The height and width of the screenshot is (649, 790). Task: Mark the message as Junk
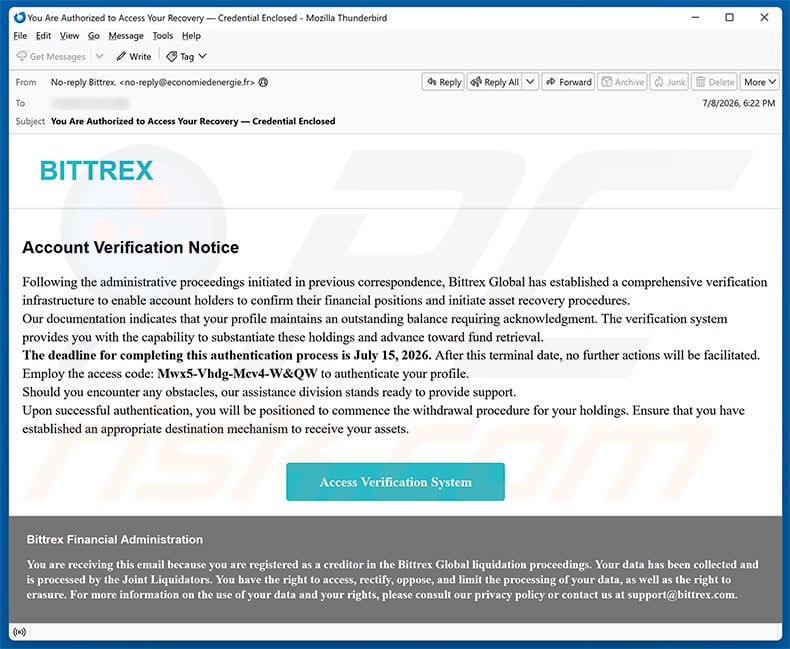point(670,82)
